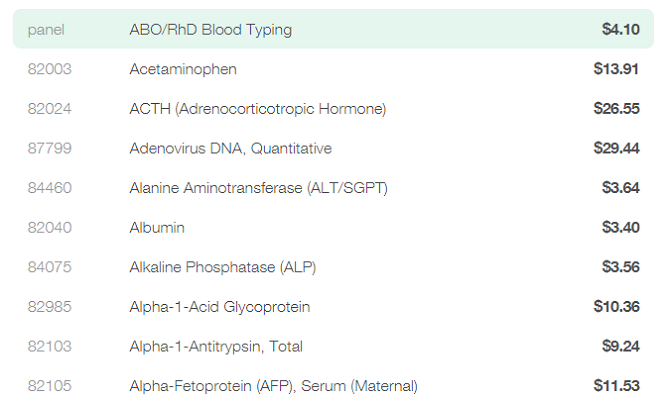Image resolution: width=668 pixels, height=402 pixels.
Task: Open the Alpha-1-Acid Glycoprotein row
Action: tap(333, 307)
